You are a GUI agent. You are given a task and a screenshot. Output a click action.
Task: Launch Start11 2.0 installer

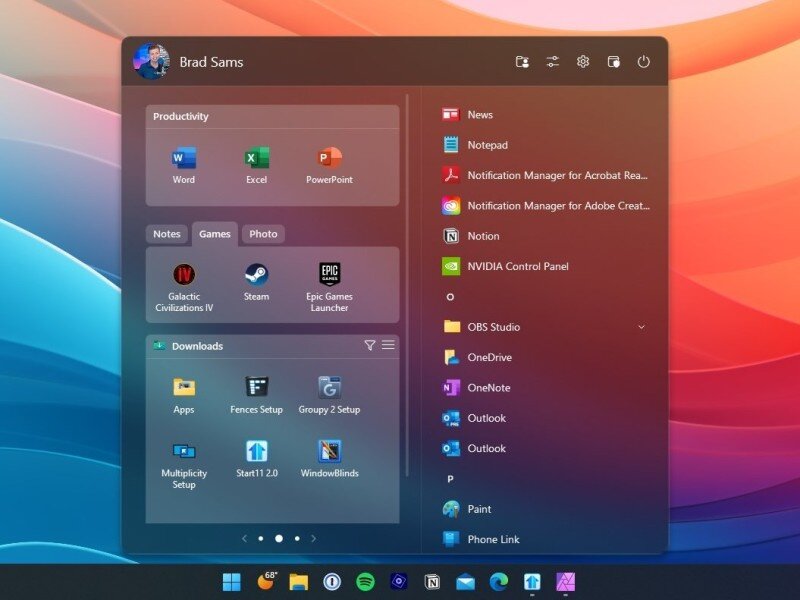point(257,459)
